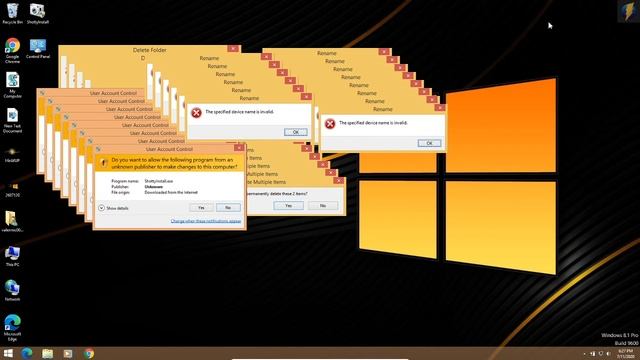Click the volume speaker icon in system tray
640x360 pixels.
(x=608, y=353)
